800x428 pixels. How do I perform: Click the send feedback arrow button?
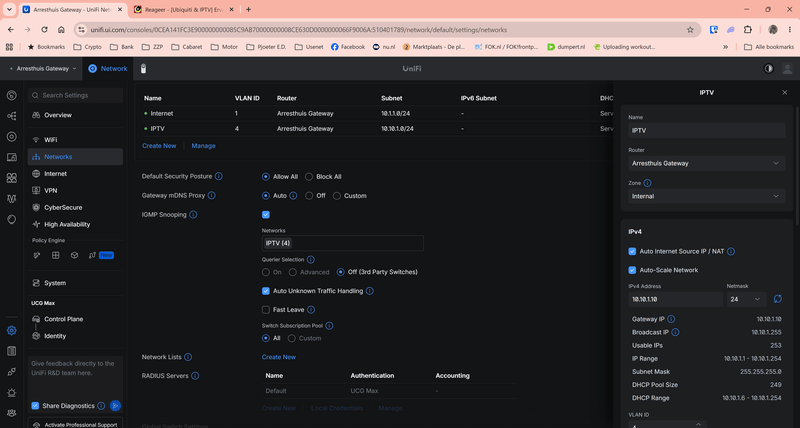115,406
